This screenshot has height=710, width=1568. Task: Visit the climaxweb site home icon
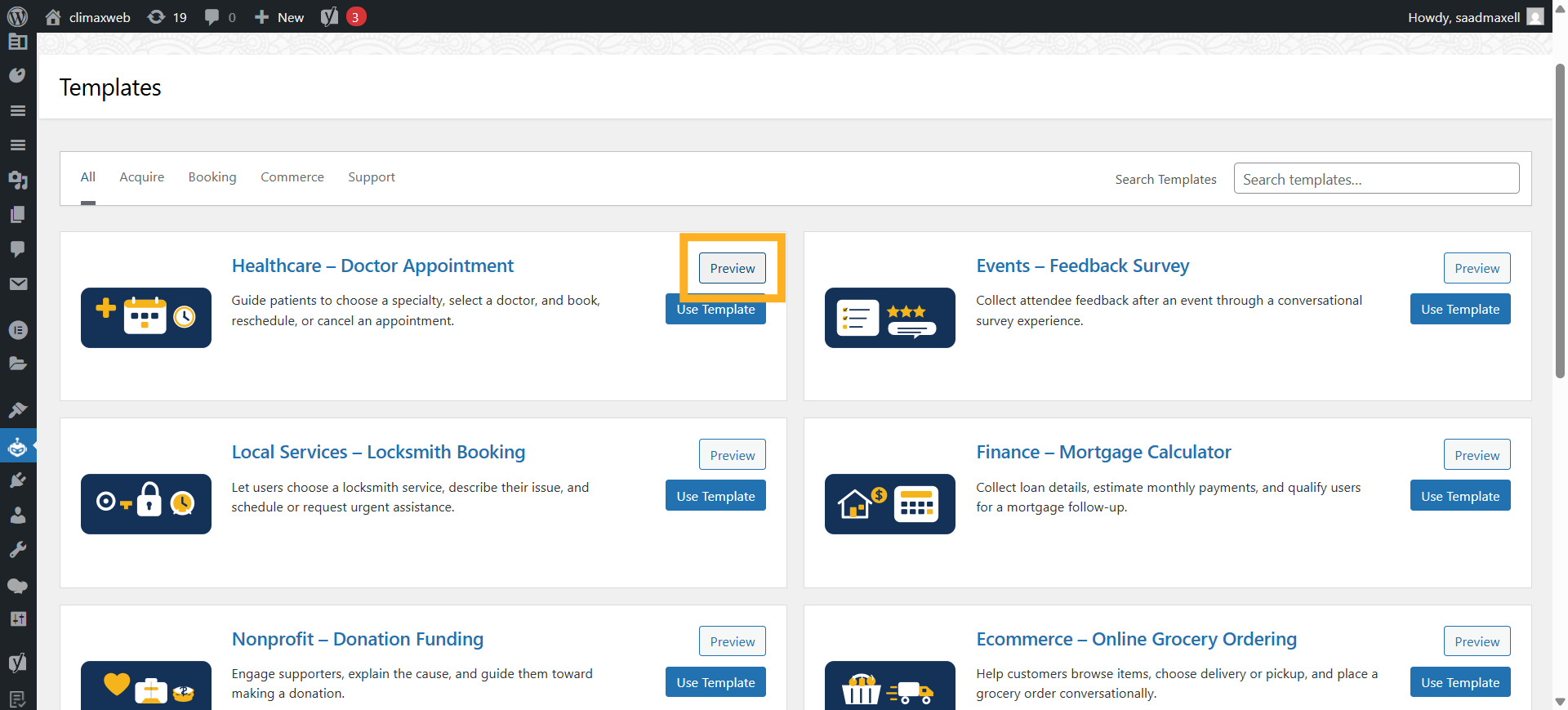[53, 17]
